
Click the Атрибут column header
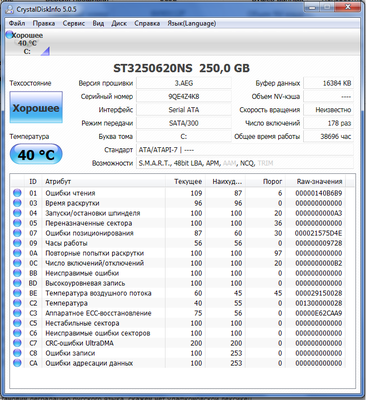103,182
